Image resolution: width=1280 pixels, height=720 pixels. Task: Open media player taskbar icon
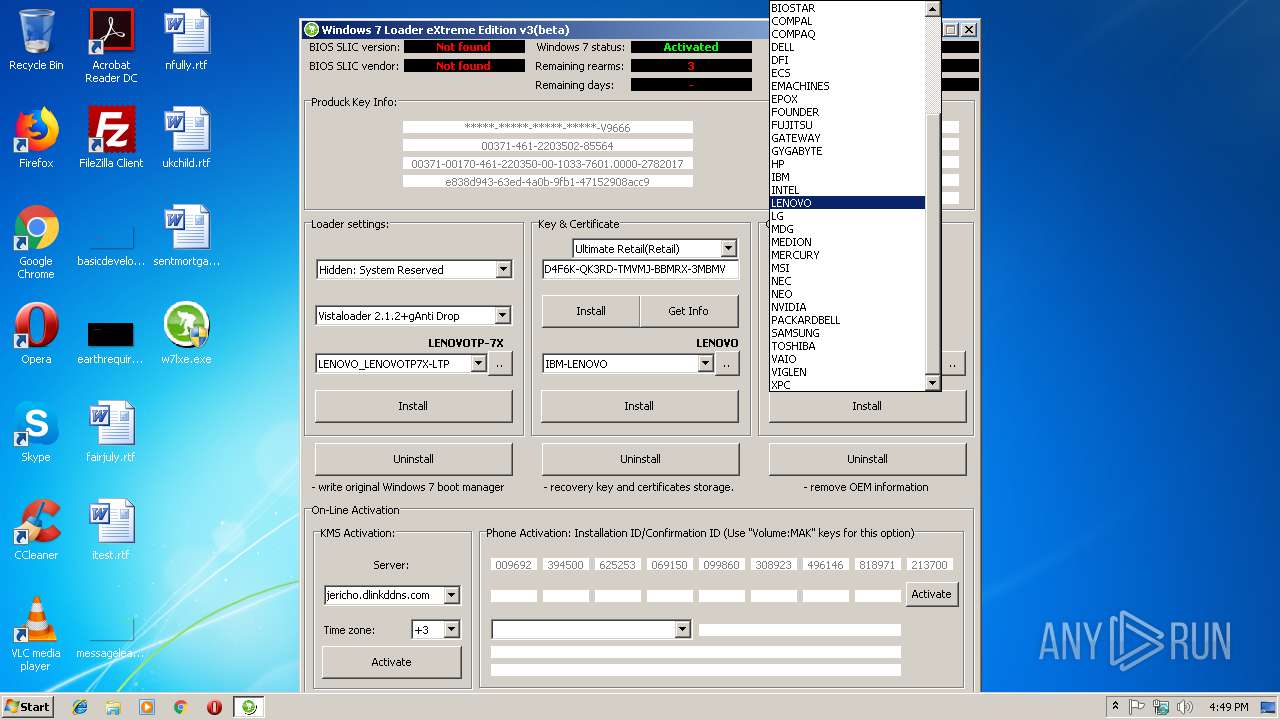click(x=147, y=707)
